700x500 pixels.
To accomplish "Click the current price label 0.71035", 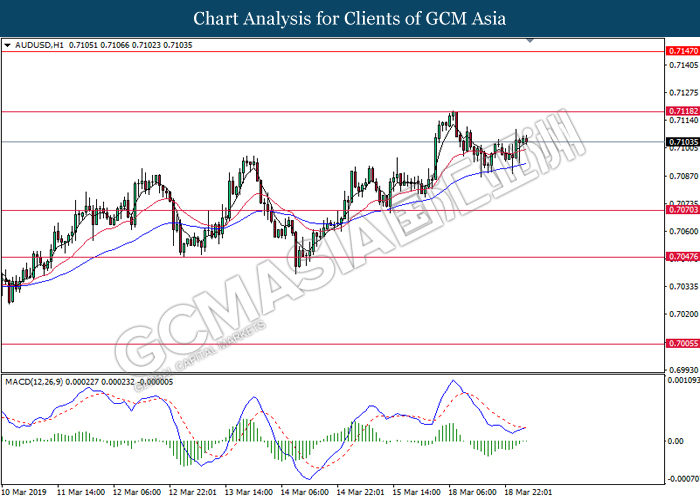I will point(683,142).
